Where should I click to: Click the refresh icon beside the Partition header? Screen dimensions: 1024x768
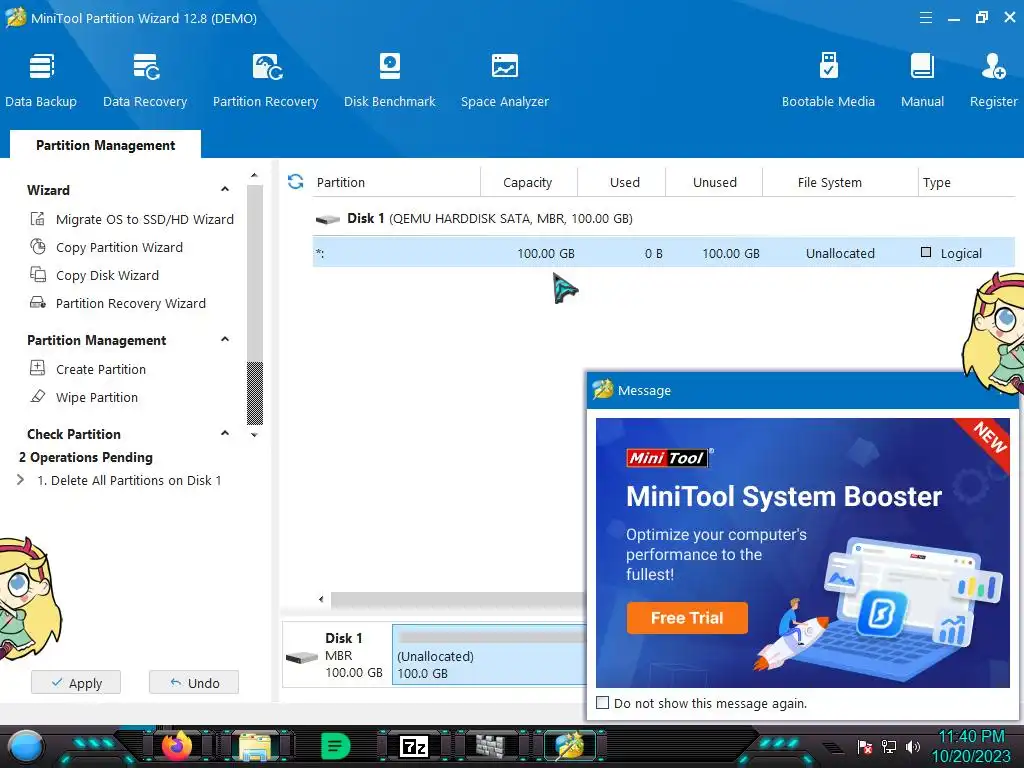(x=296, y=182)
